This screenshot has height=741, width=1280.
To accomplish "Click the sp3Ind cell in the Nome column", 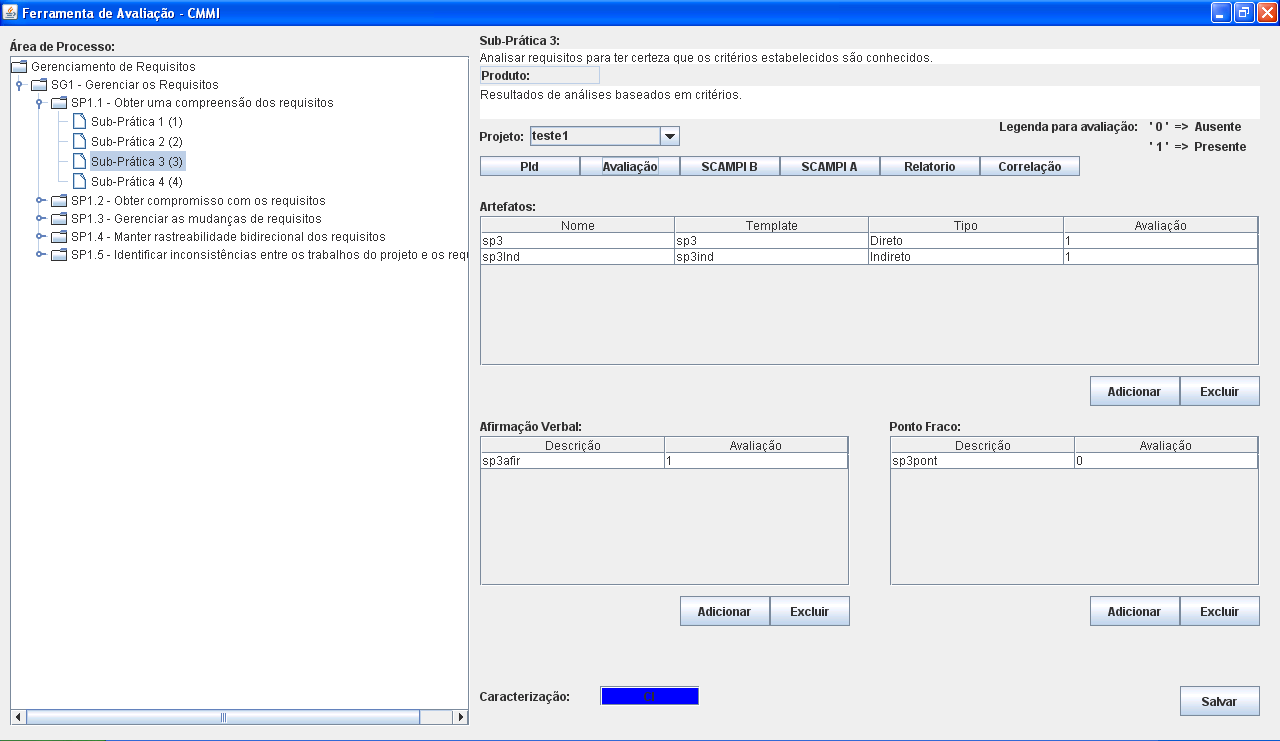I will point(578,257).
